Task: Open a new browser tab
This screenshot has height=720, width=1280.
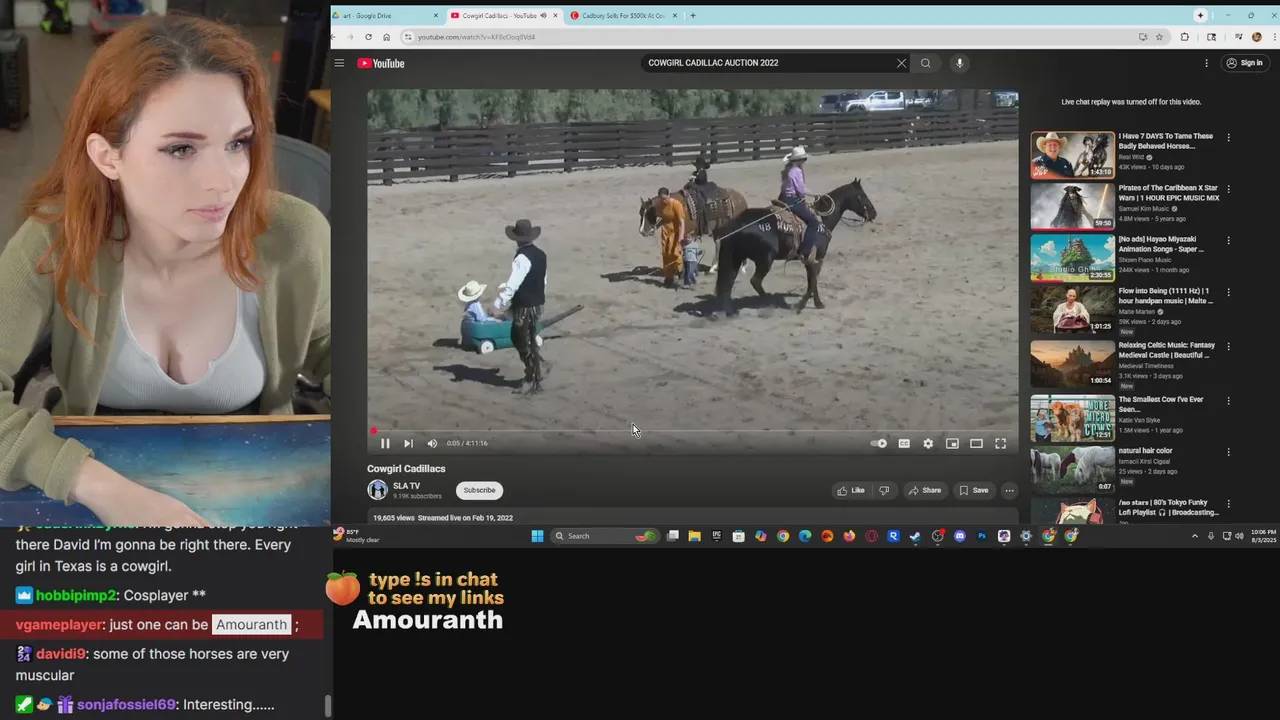Action: click(693, 15)
